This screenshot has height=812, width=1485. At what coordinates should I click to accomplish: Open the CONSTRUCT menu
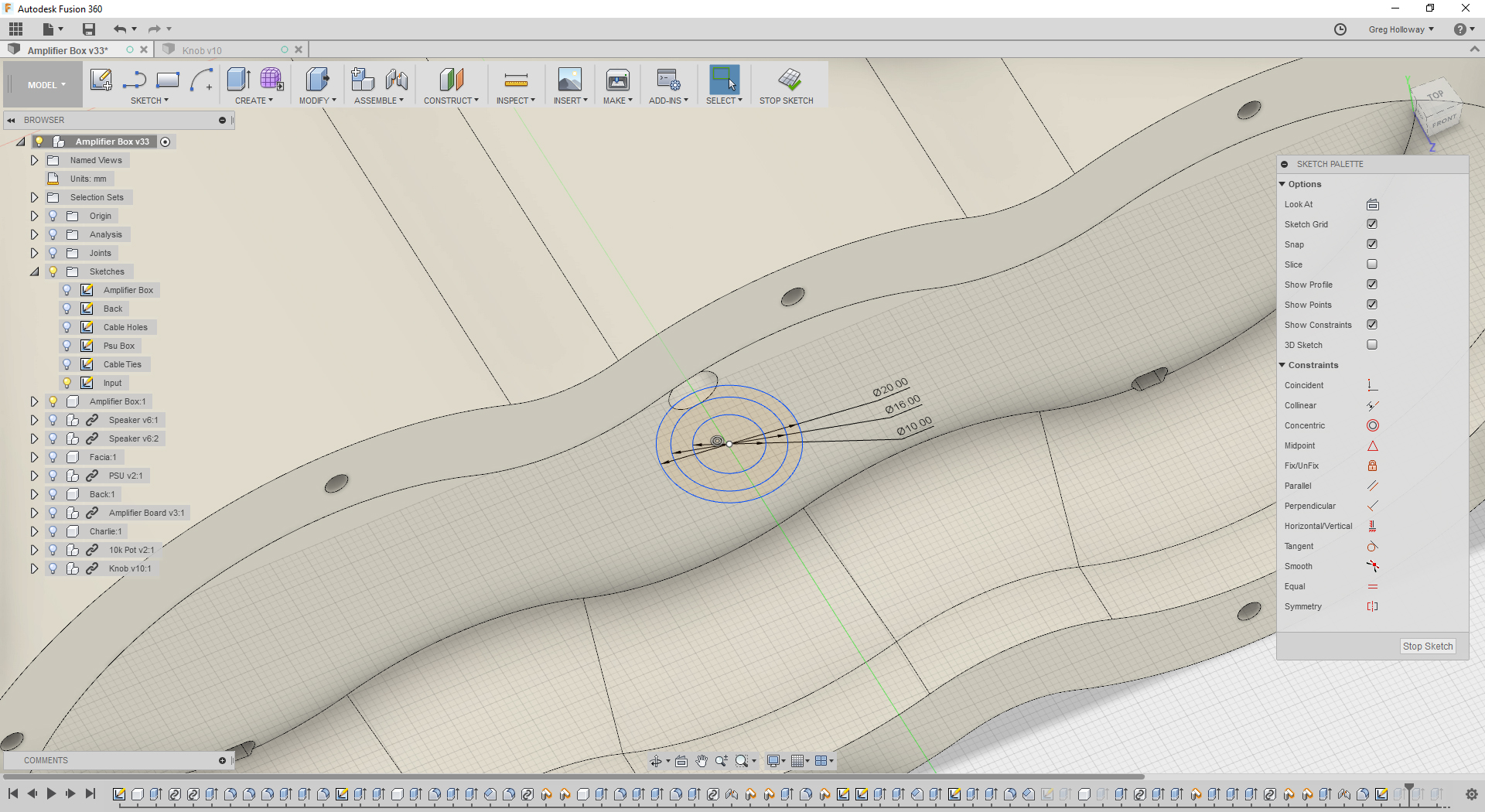point(451,101)
